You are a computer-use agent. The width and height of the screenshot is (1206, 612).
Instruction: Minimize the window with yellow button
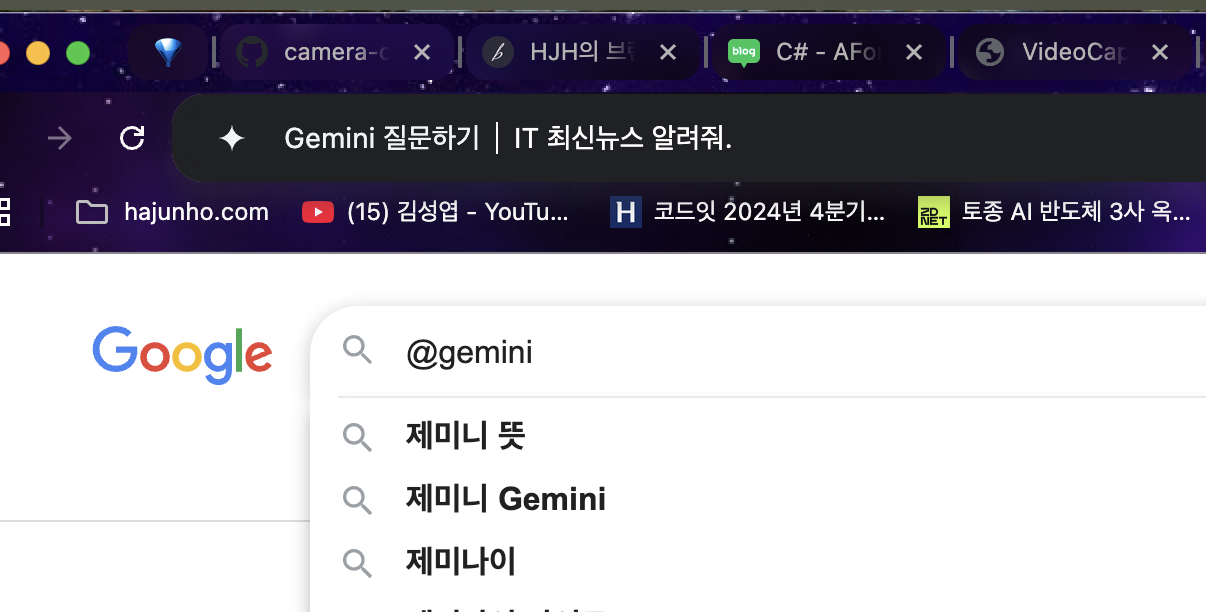[x=38, y=53]
